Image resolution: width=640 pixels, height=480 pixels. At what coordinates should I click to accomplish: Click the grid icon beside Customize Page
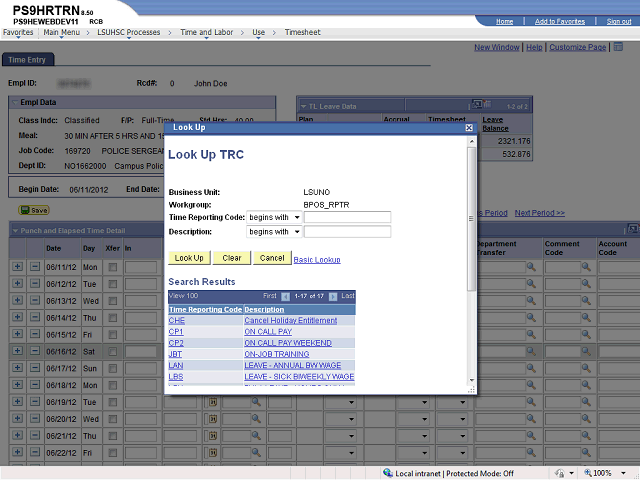click(618, 47)
